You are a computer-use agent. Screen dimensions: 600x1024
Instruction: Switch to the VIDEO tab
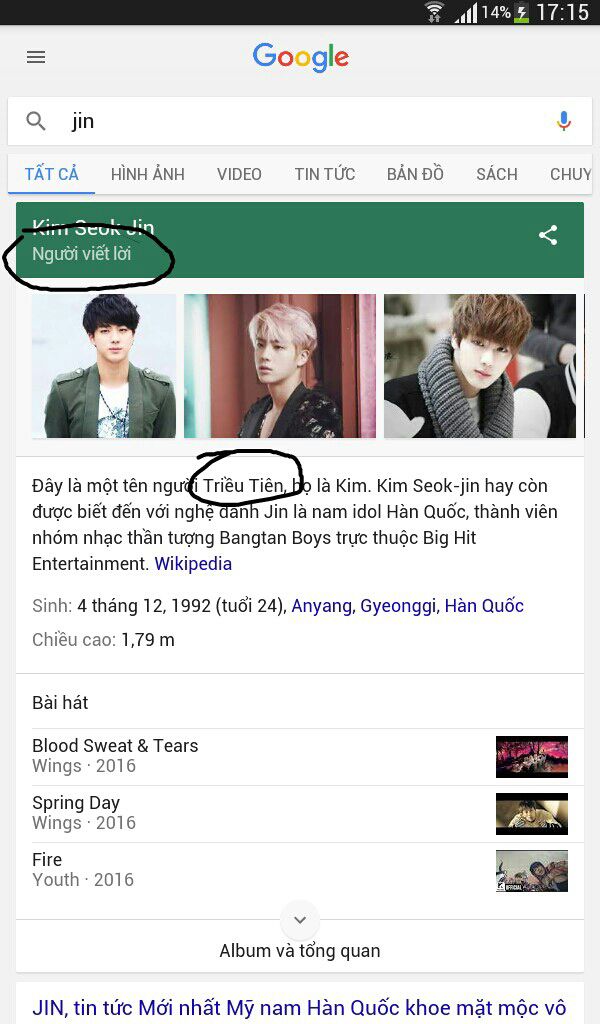pyautogui.click(x=239, y=174)
